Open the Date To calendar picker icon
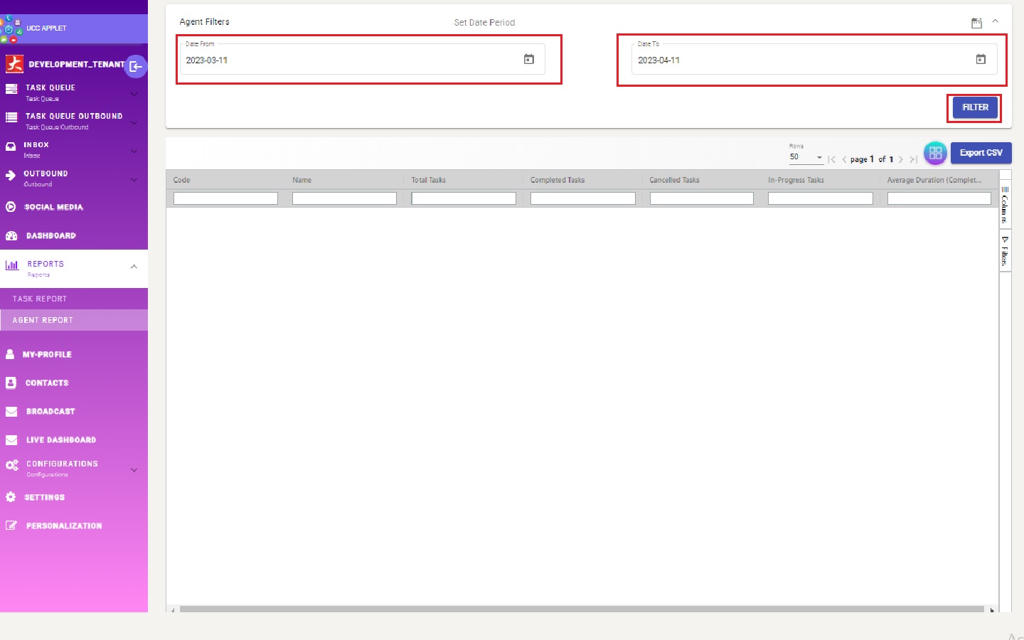 tap(980, 60)
